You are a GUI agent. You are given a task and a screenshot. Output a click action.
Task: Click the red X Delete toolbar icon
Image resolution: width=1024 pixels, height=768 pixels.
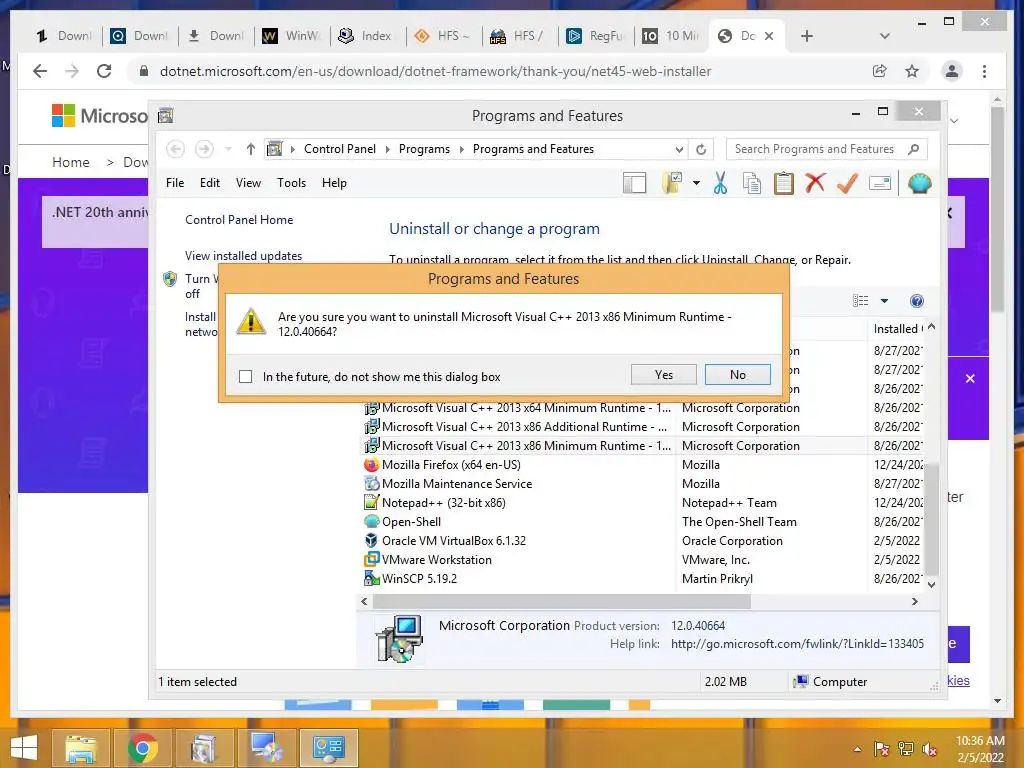815,183
